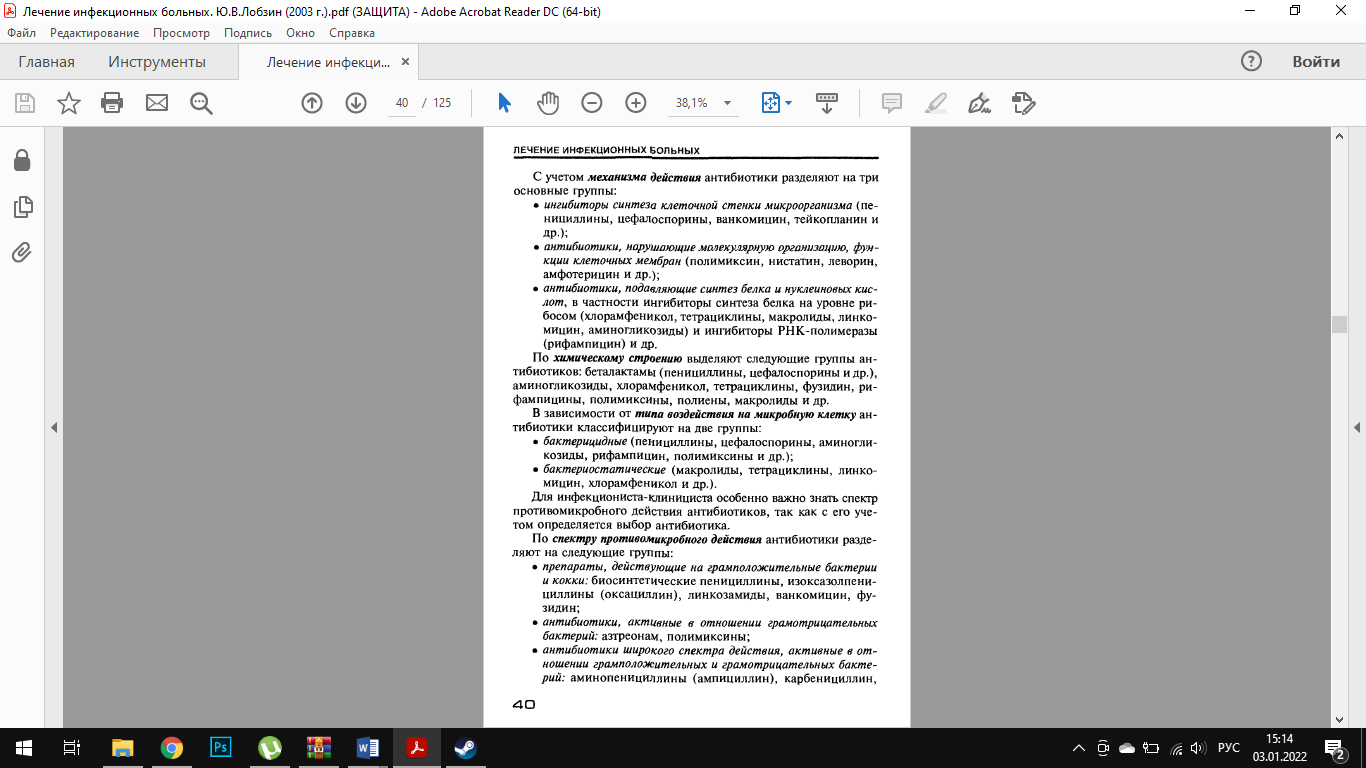Image resolution: width=1366 pixels, height=768 pixels.
Task: Select the Highlight text tool
Action: 936,103
